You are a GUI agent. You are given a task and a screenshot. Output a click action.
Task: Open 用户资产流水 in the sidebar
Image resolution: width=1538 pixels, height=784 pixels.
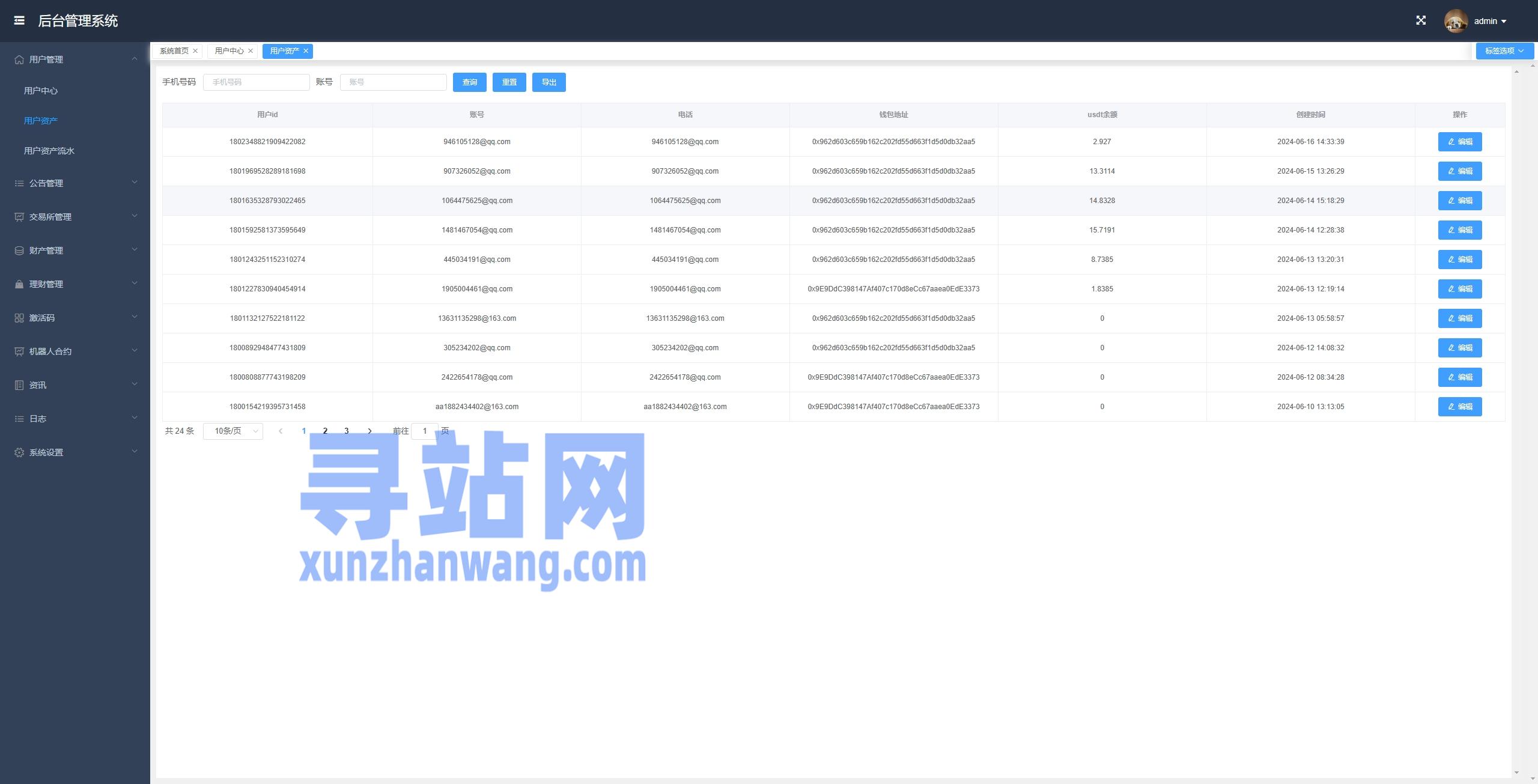click(49, 151)
